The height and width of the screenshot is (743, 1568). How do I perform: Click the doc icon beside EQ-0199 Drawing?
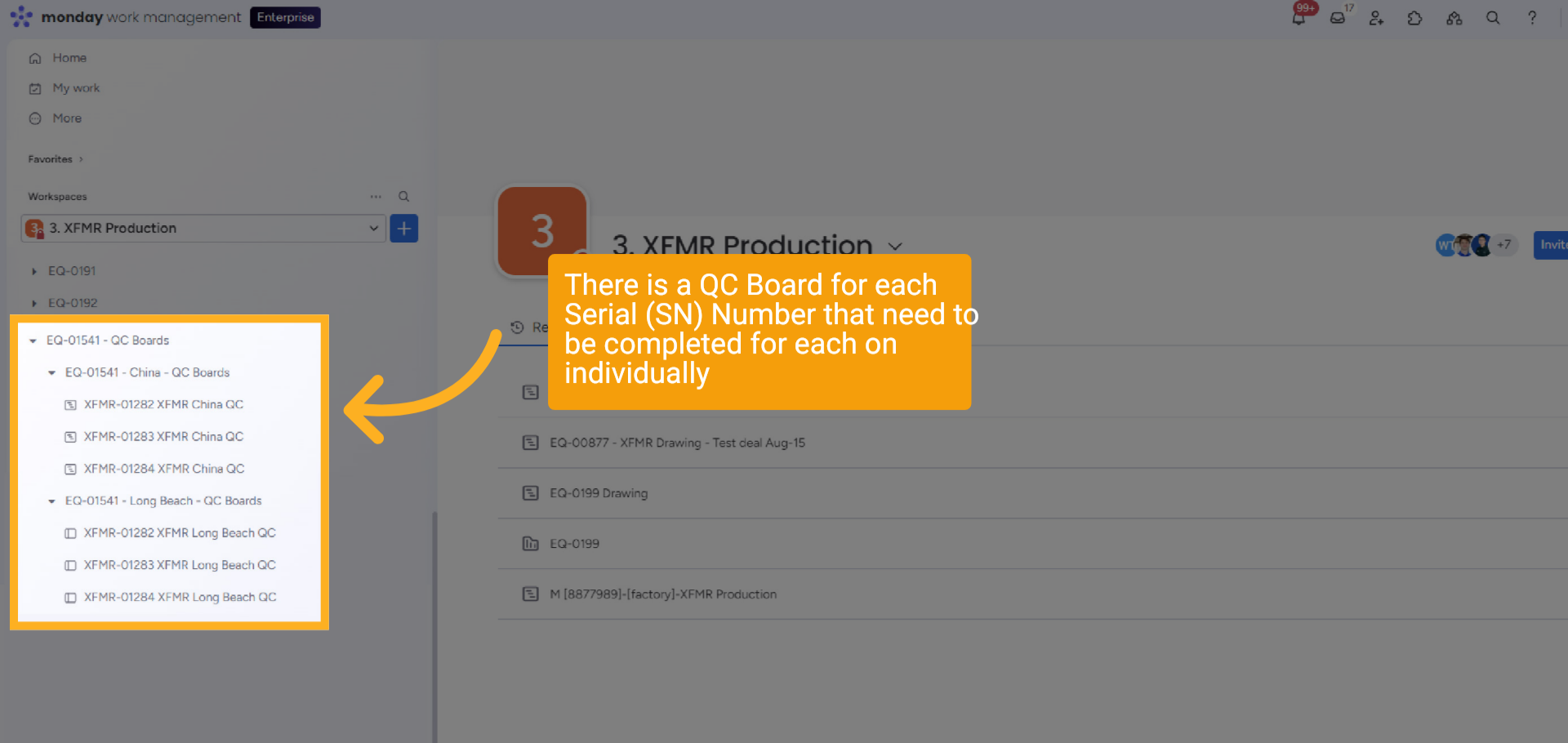[x=531, y=493]
